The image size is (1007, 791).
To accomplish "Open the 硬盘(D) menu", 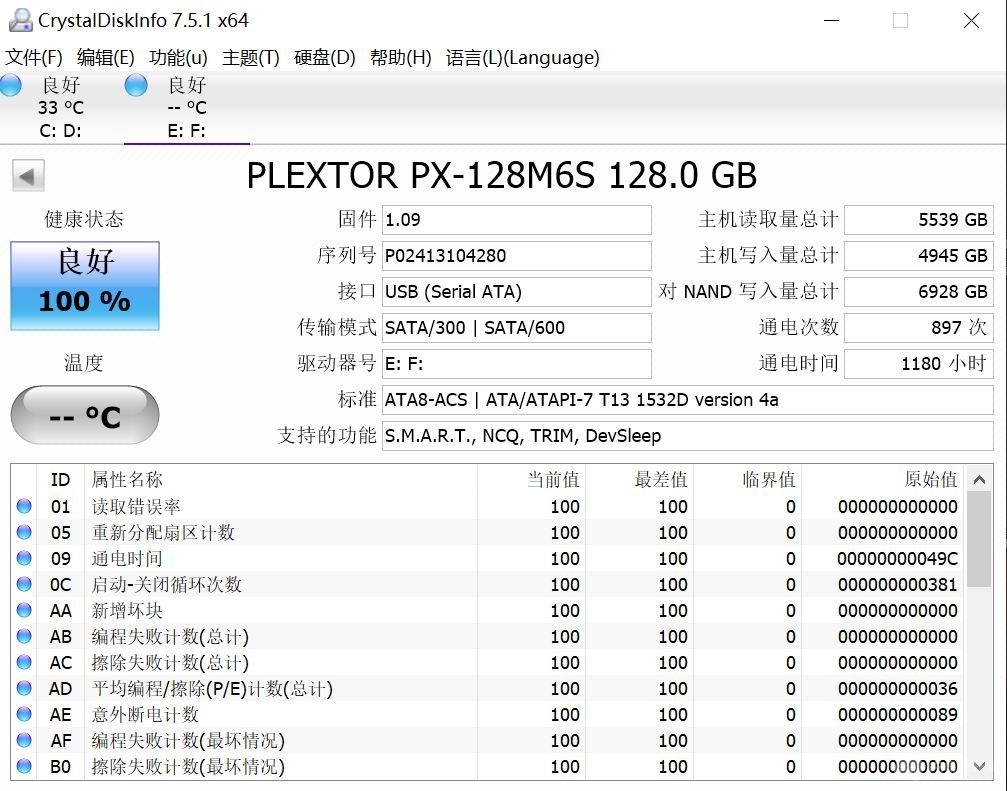I will pos(325,58).
